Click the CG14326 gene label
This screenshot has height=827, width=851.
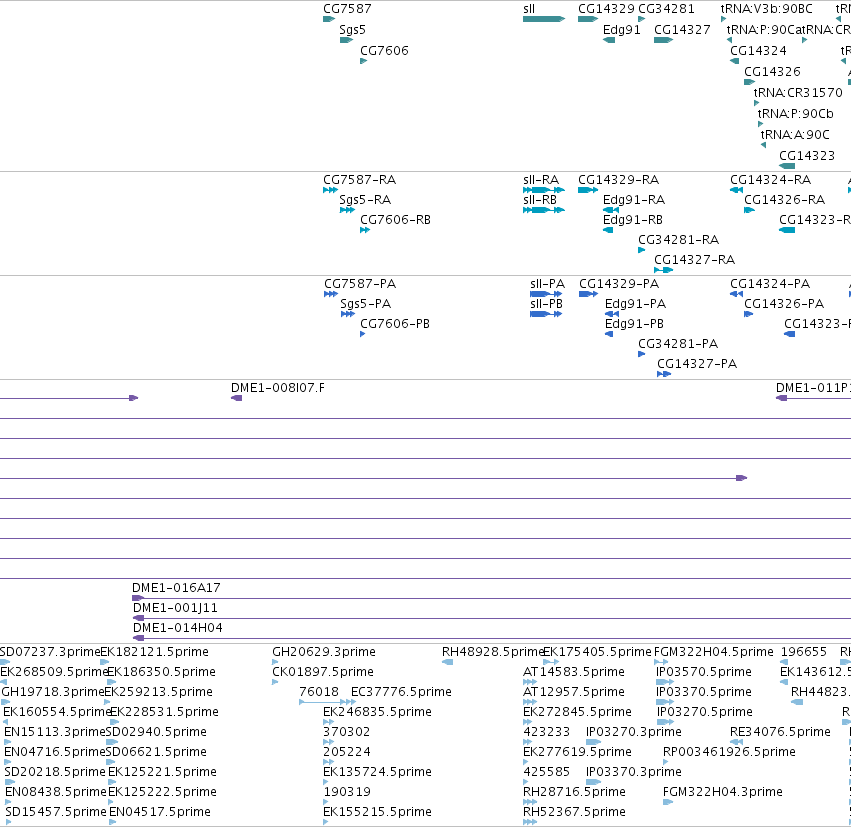(x=772, y=72)
